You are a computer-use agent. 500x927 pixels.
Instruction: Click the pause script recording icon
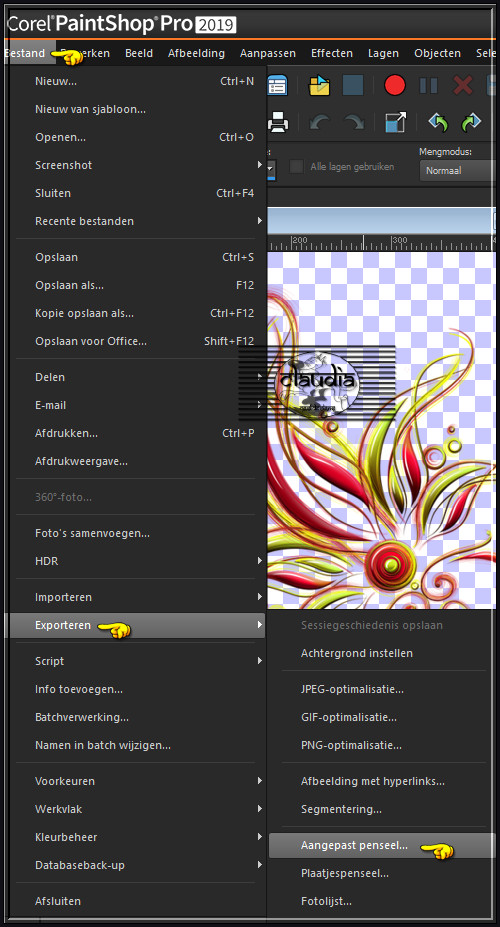pyautogui.click(x=428, y=86)
